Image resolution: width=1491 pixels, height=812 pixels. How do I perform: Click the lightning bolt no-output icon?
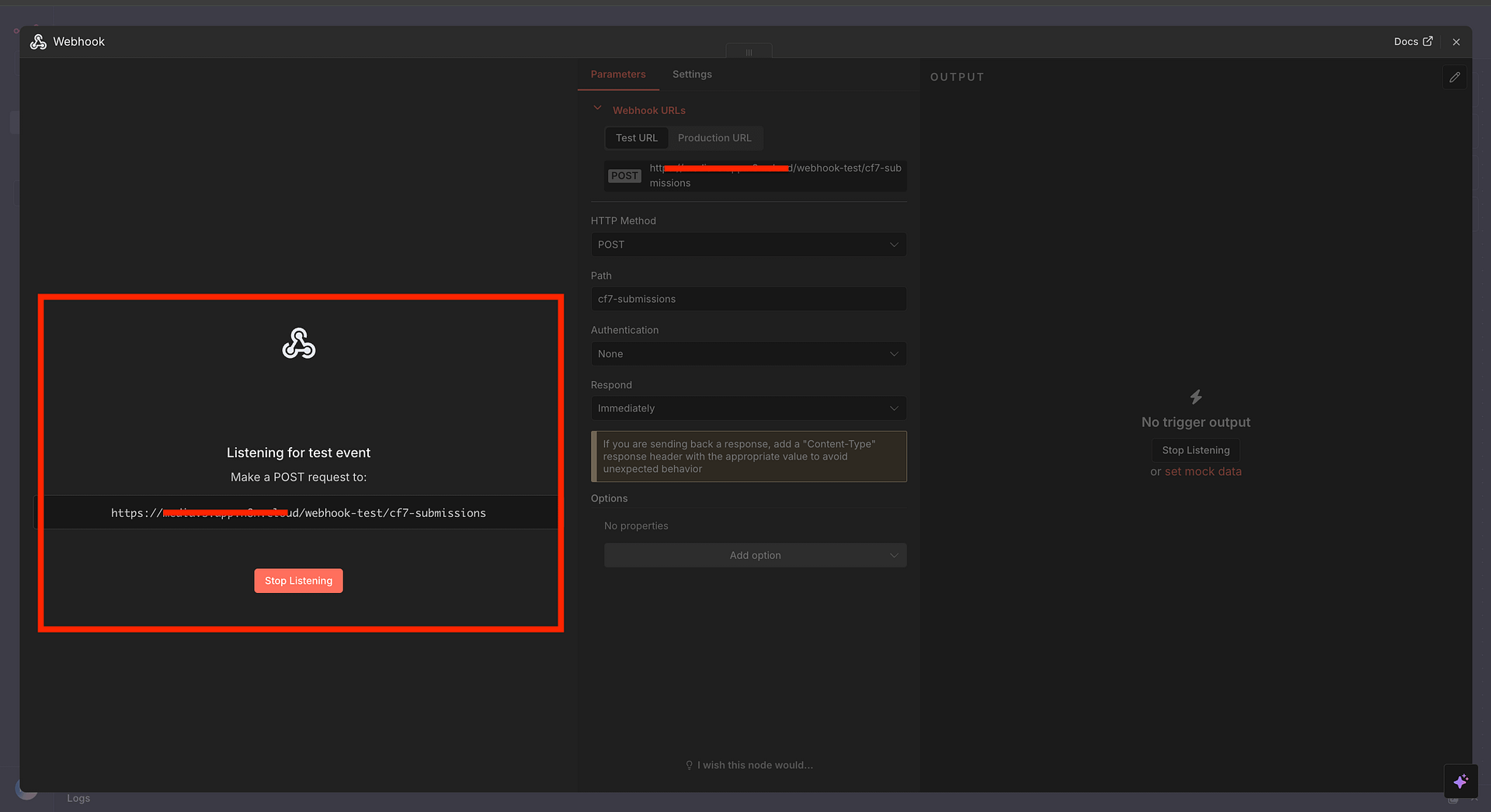[x=1196, y=397]
